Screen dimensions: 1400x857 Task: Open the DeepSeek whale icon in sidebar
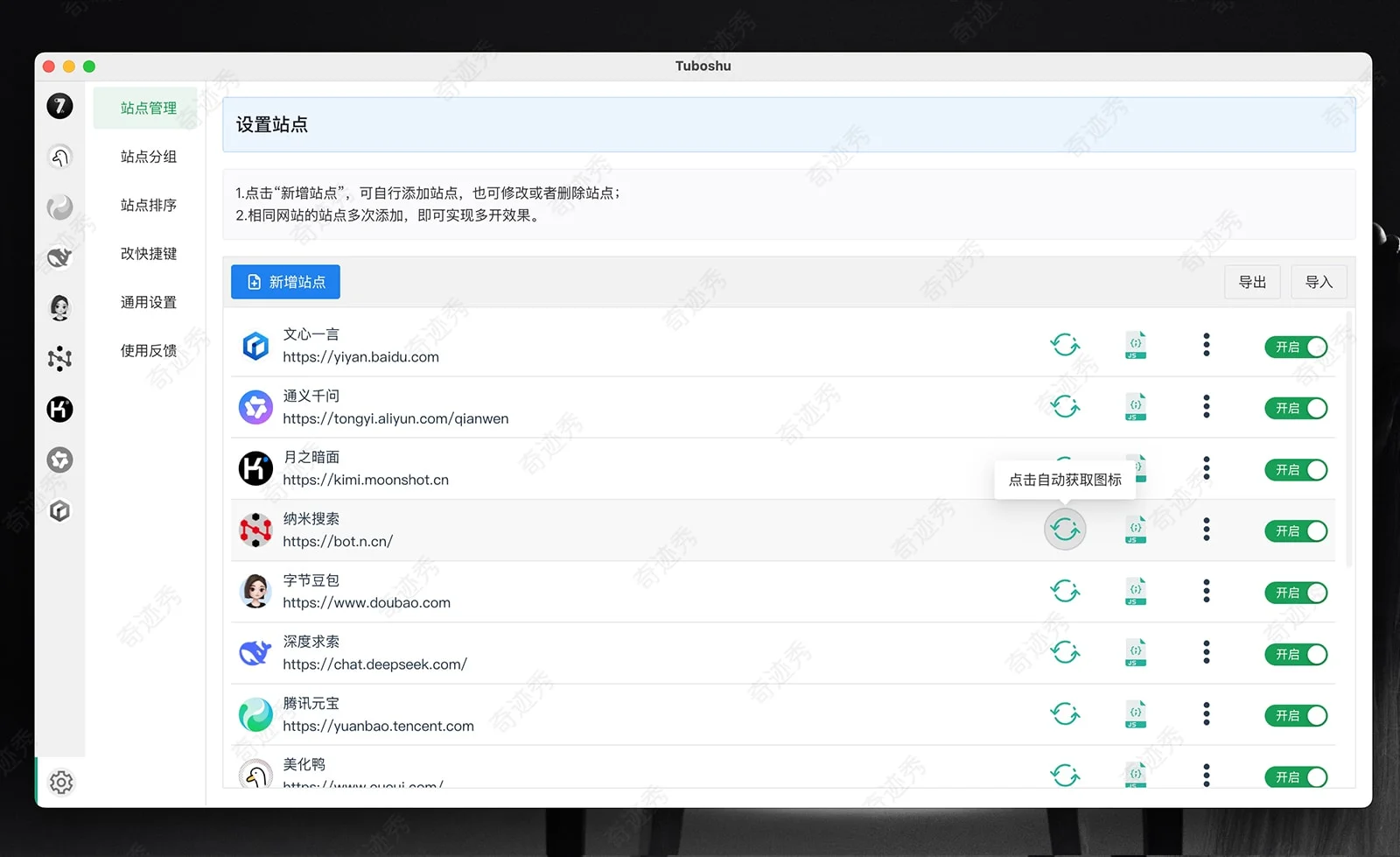59,257
